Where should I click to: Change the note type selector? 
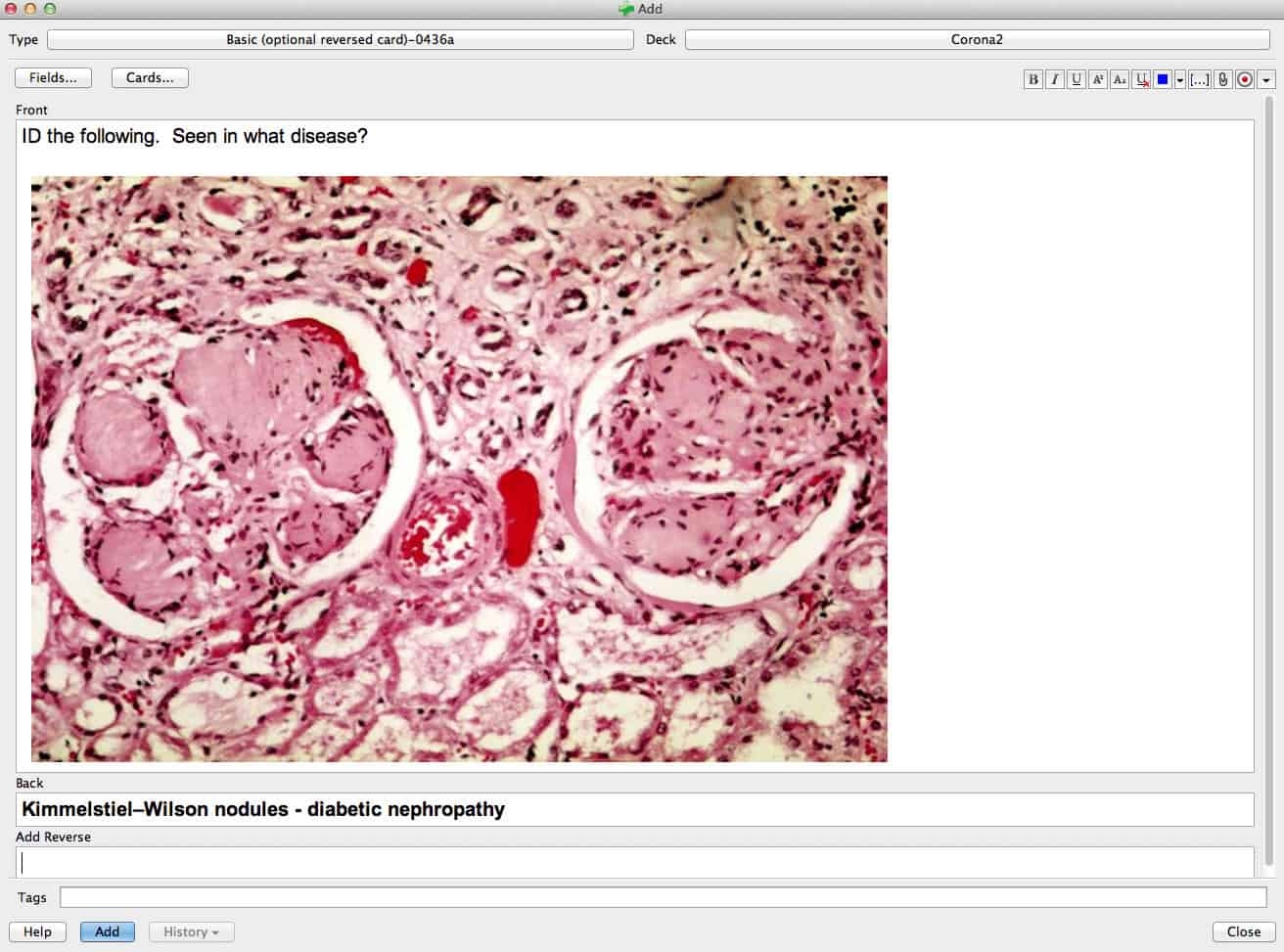340,40
